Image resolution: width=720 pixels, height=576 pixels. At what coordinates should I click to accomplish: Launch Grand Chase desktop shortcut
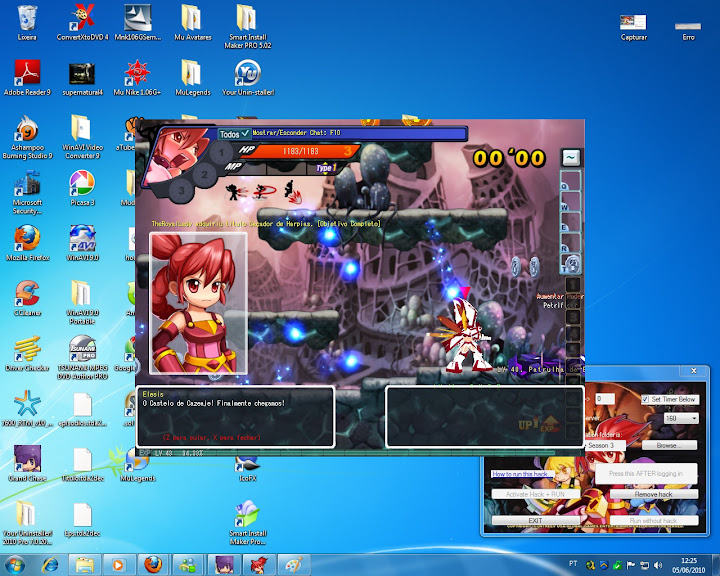tap(27, 463)
